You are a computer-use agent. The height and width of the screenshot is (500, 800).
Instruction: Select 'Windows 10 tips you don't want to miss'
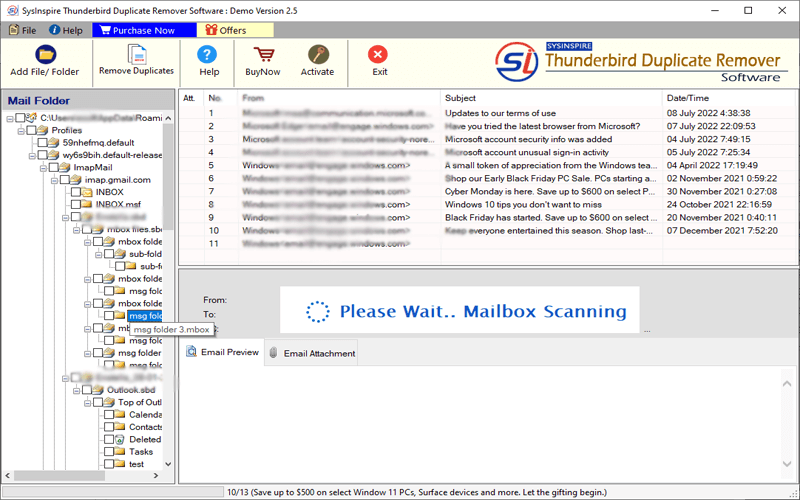pyautogui.click(x=523, y=205)
